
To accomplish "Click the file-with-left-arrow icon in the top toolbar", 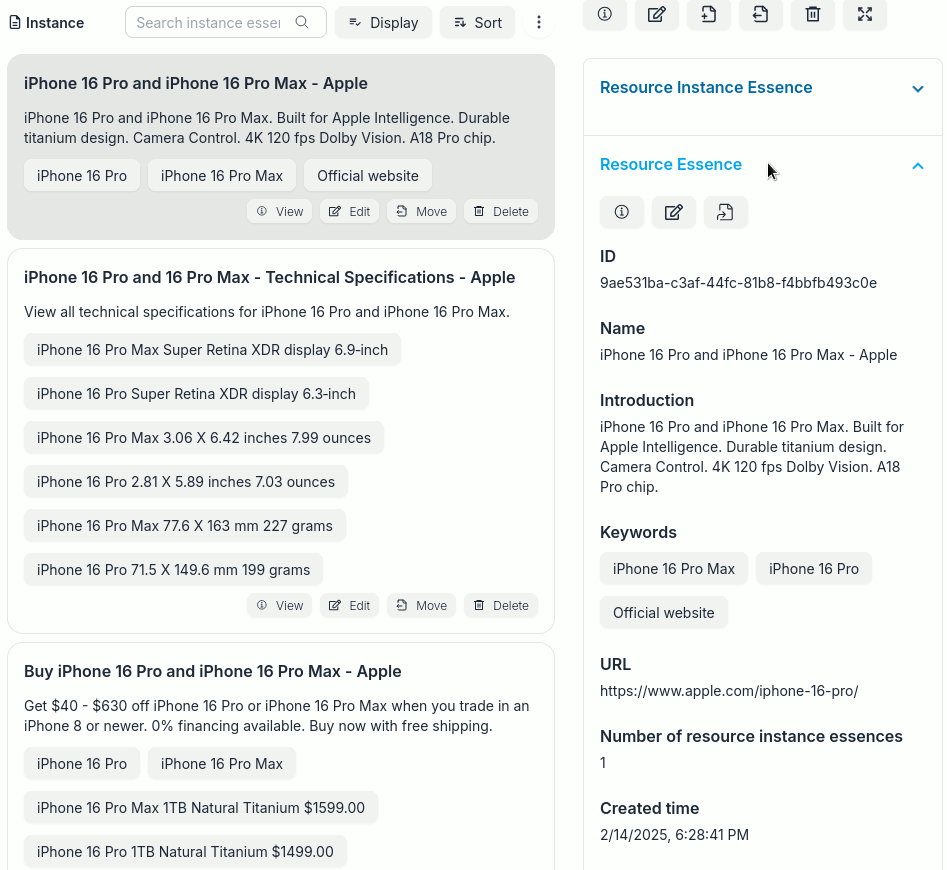I will click(760, 14).
